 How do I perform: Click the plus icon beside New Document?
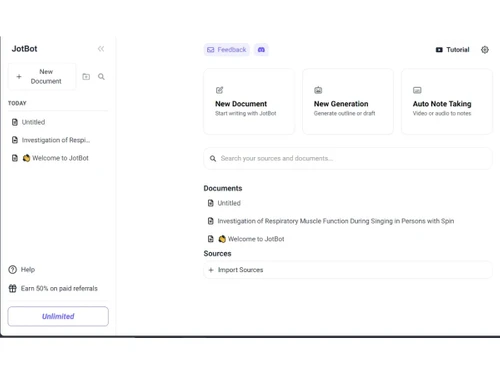tap(19, 76)
